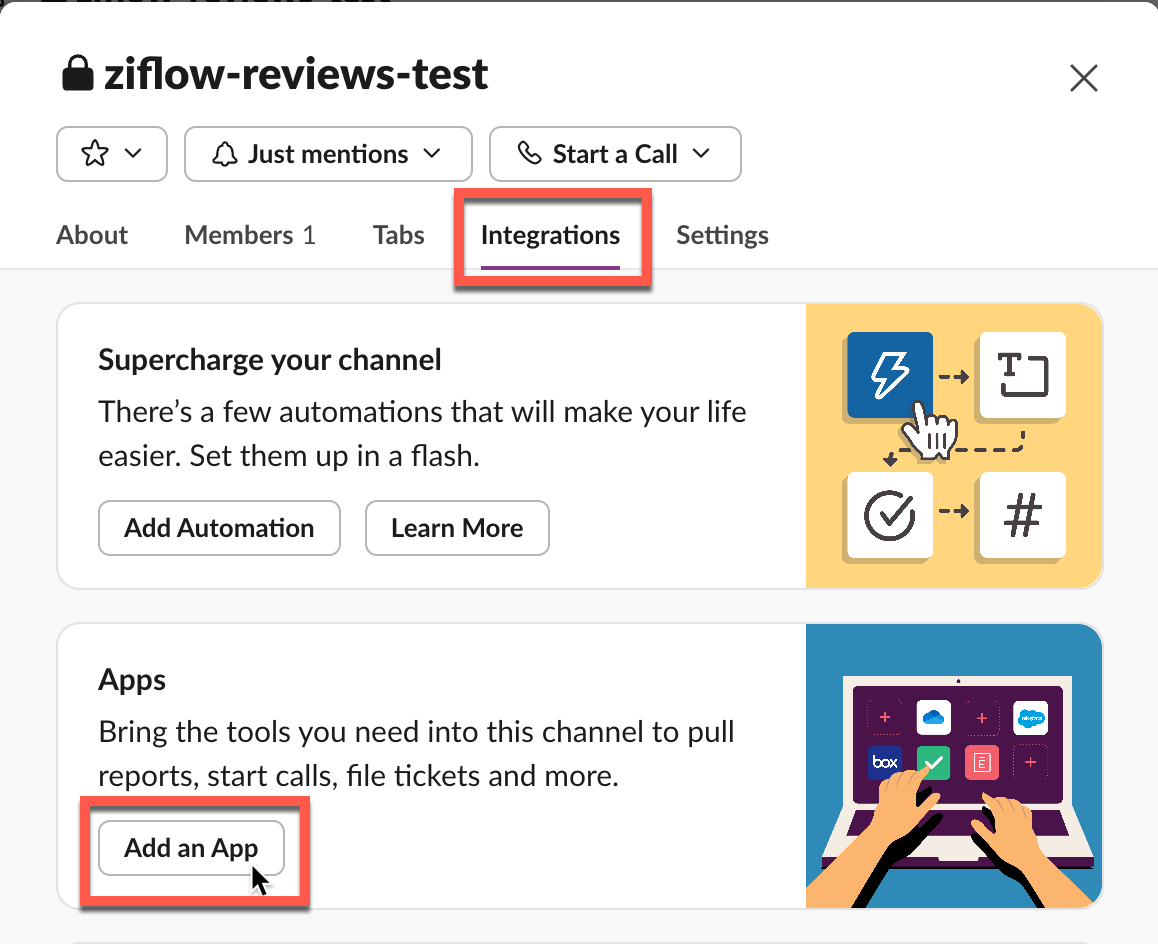Image resolution: width=1158 pixels, height=944 pixels.
Task: Click the Salesforce cloud icon in the Apps illustration
Action: [1033, 717]
